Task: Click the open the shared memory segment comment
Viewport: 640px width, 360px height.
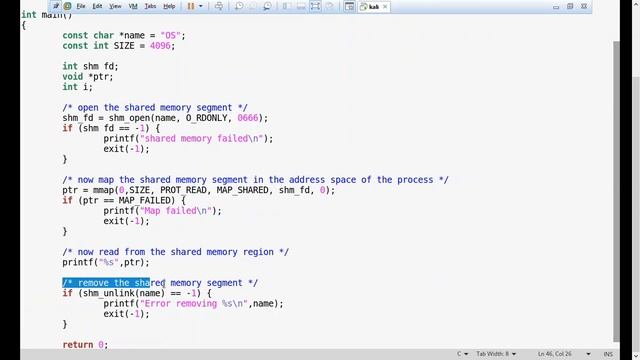Action: tap(155, 107)
